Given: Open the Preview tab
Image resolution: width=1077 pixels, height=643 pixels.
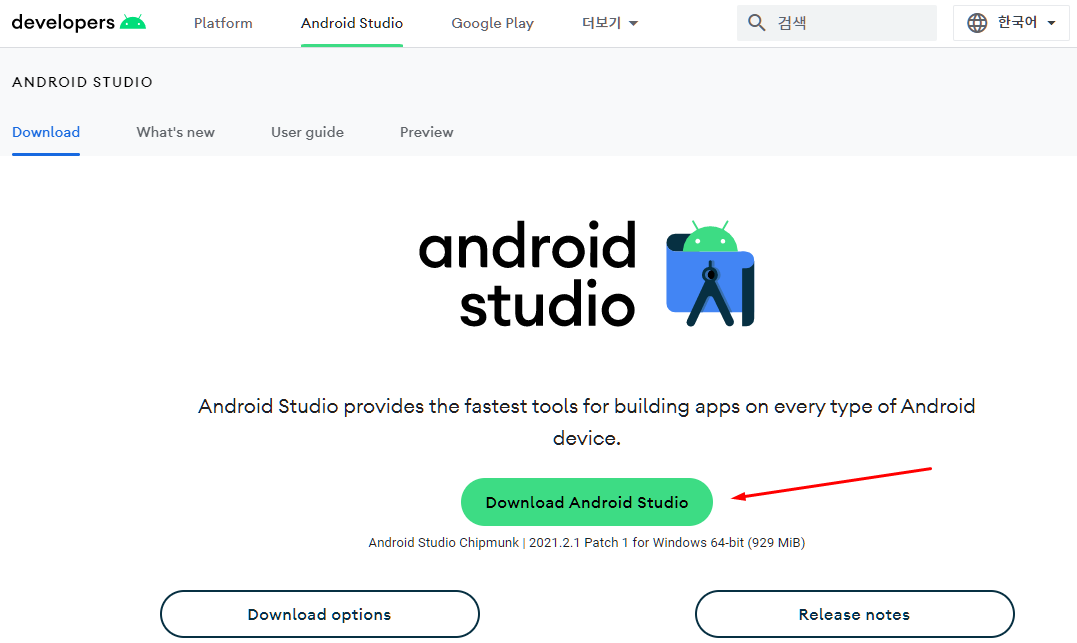Looking at the screenshot, I should (427, 132).
